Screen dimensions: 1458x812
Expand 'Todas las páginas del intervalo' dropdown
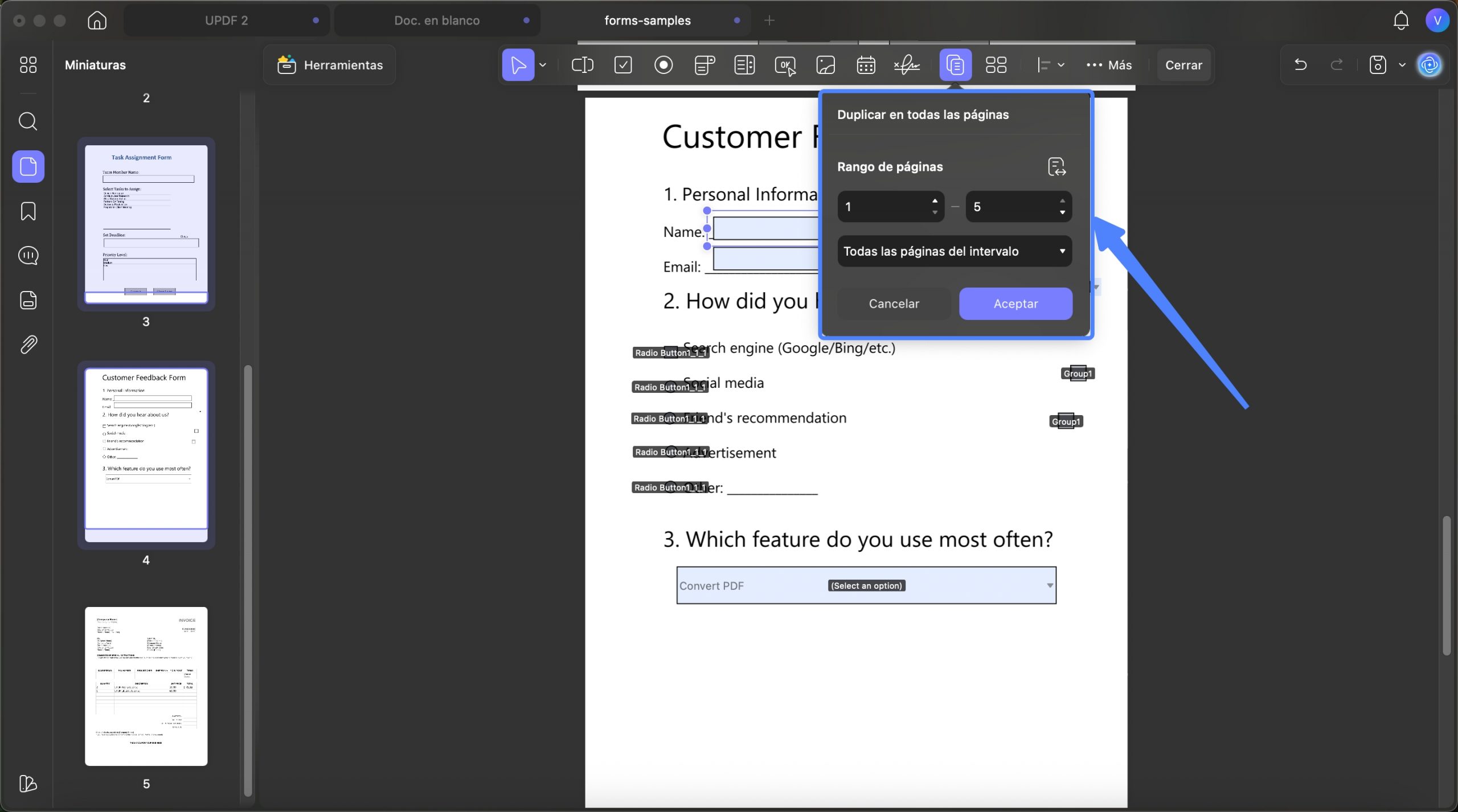point(955,251)
